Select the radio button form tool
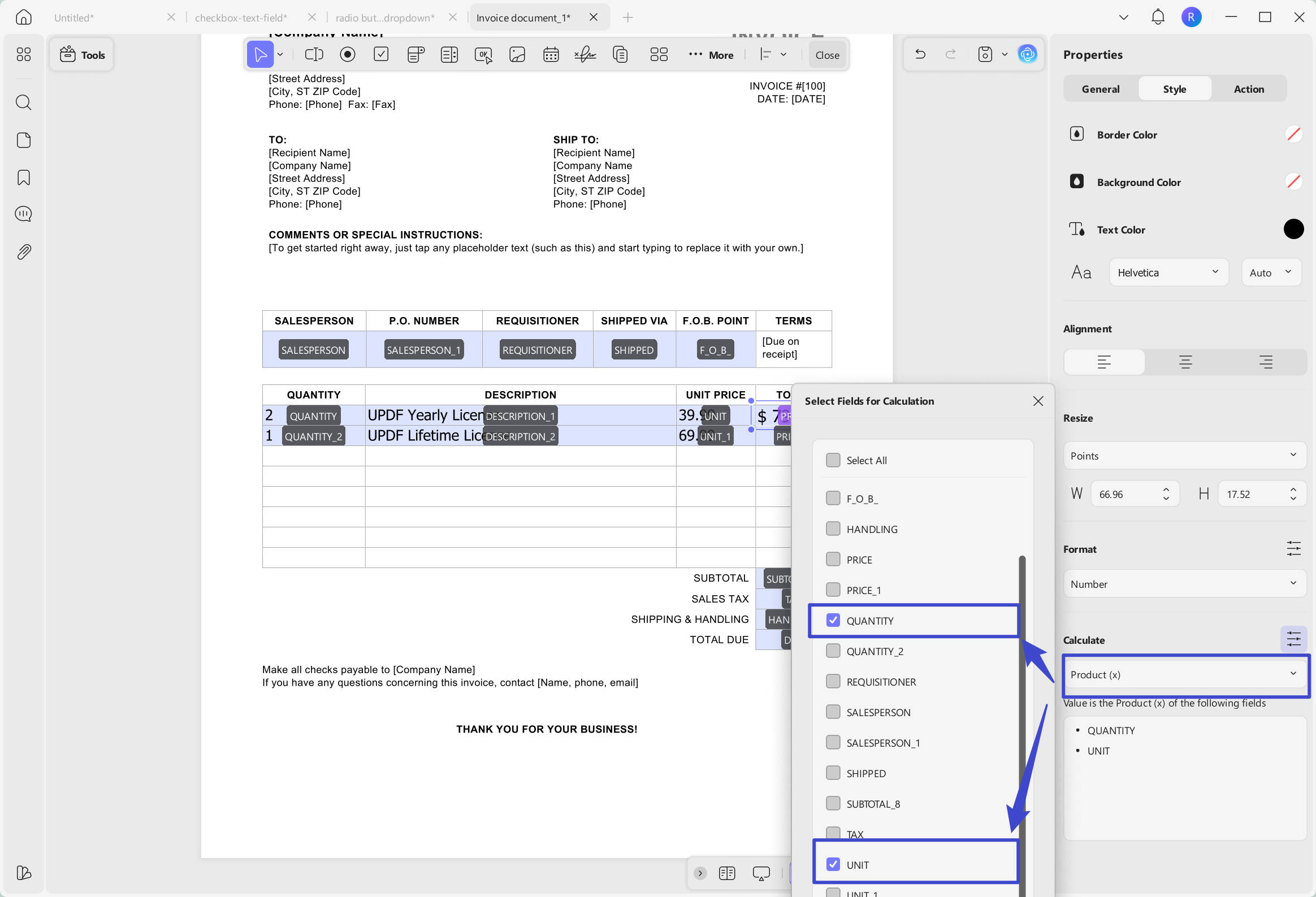Screen dimensions: 1316x897 347,54
